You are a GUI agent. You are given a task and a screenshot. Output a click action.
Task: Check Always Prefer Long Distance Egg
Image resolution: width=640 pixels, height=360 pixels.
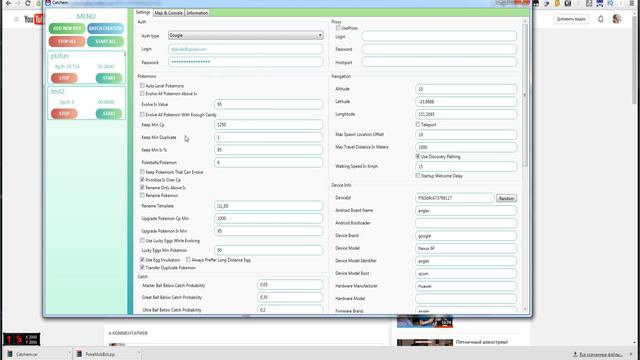188,260
